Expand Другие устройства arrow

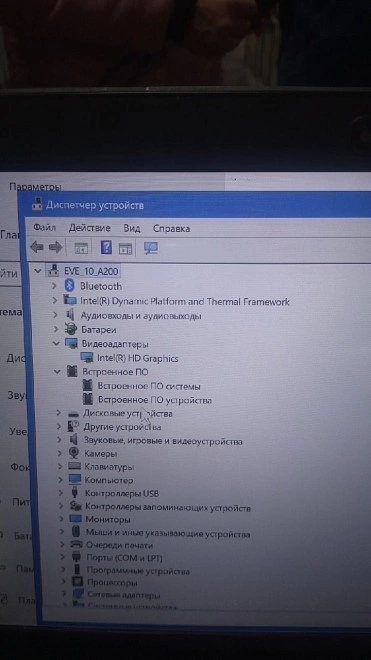(59, 427)
